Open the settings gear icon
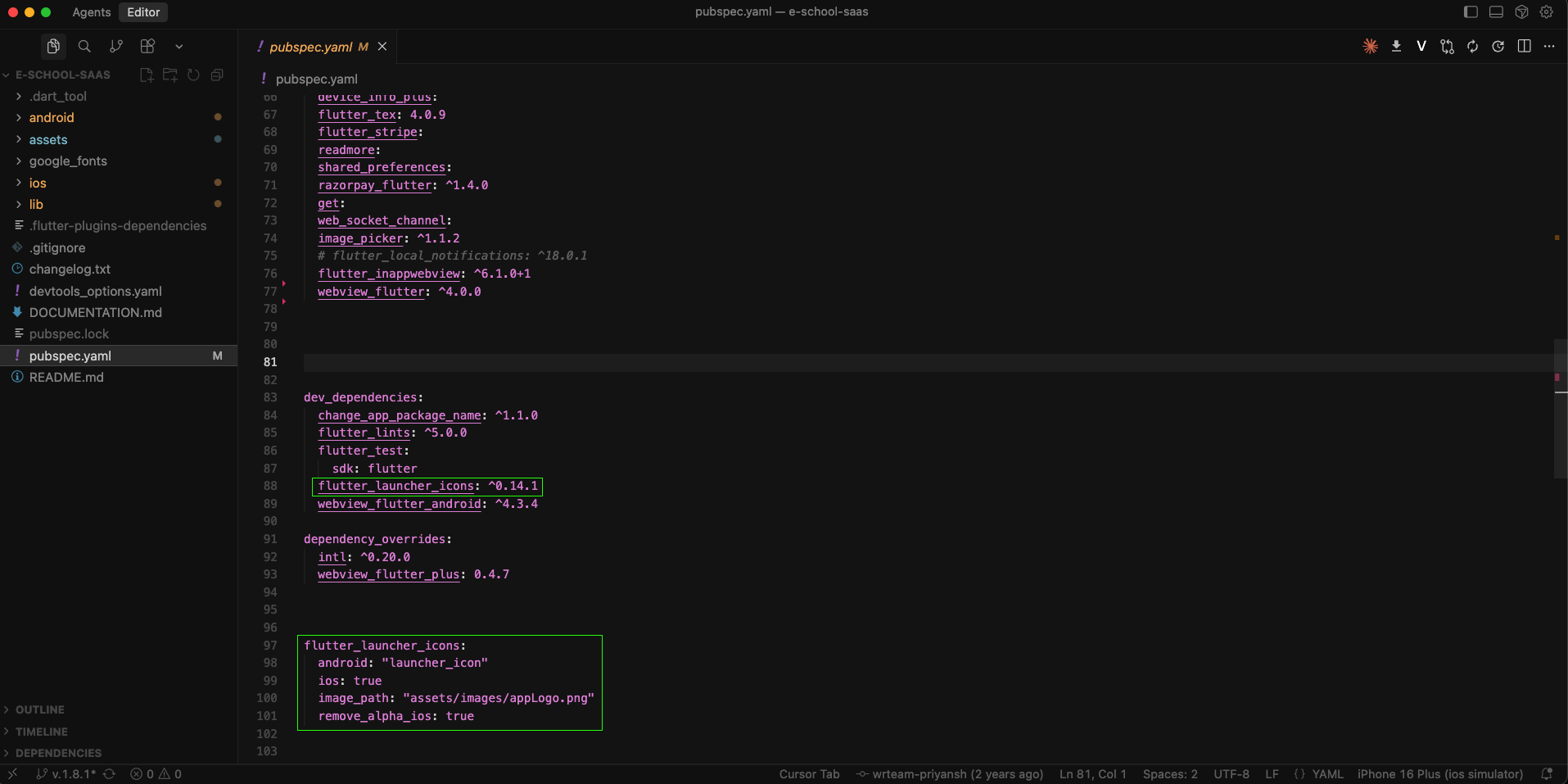Image resolution: width=1568 pixels, height=784 pixels. tap(1546, 12)
